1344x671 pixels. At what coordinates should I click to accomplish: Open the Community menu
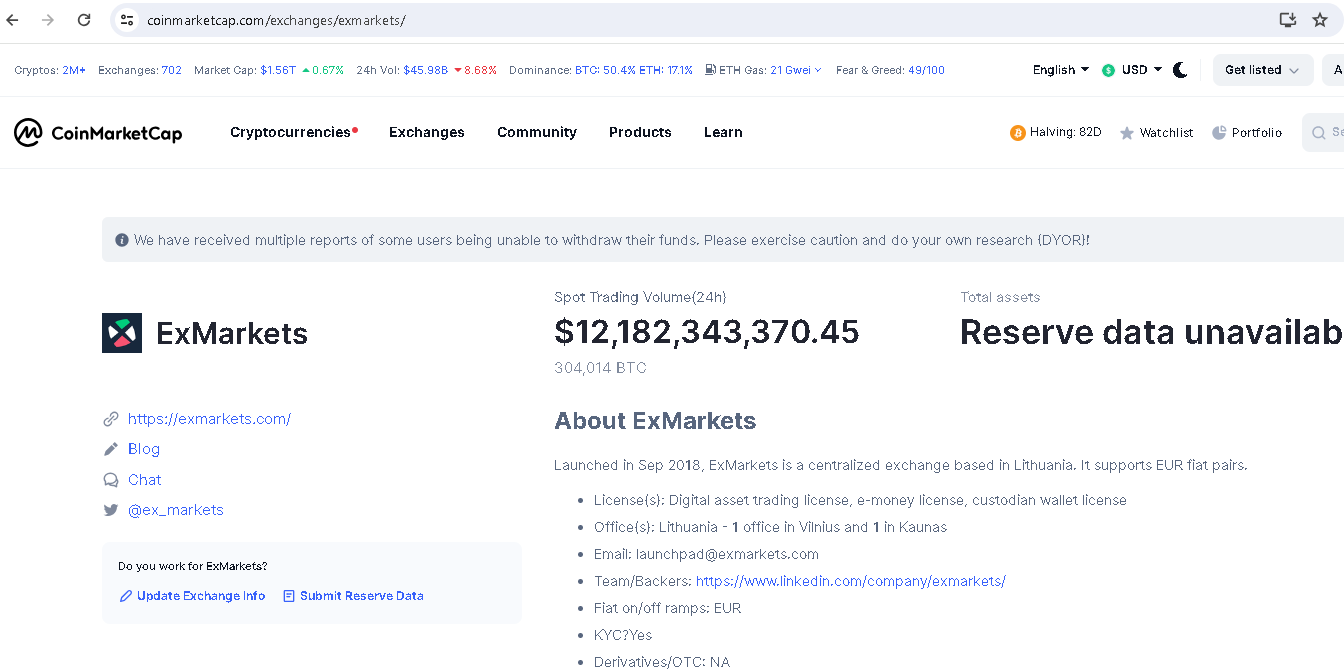click(x=537, y=132)
